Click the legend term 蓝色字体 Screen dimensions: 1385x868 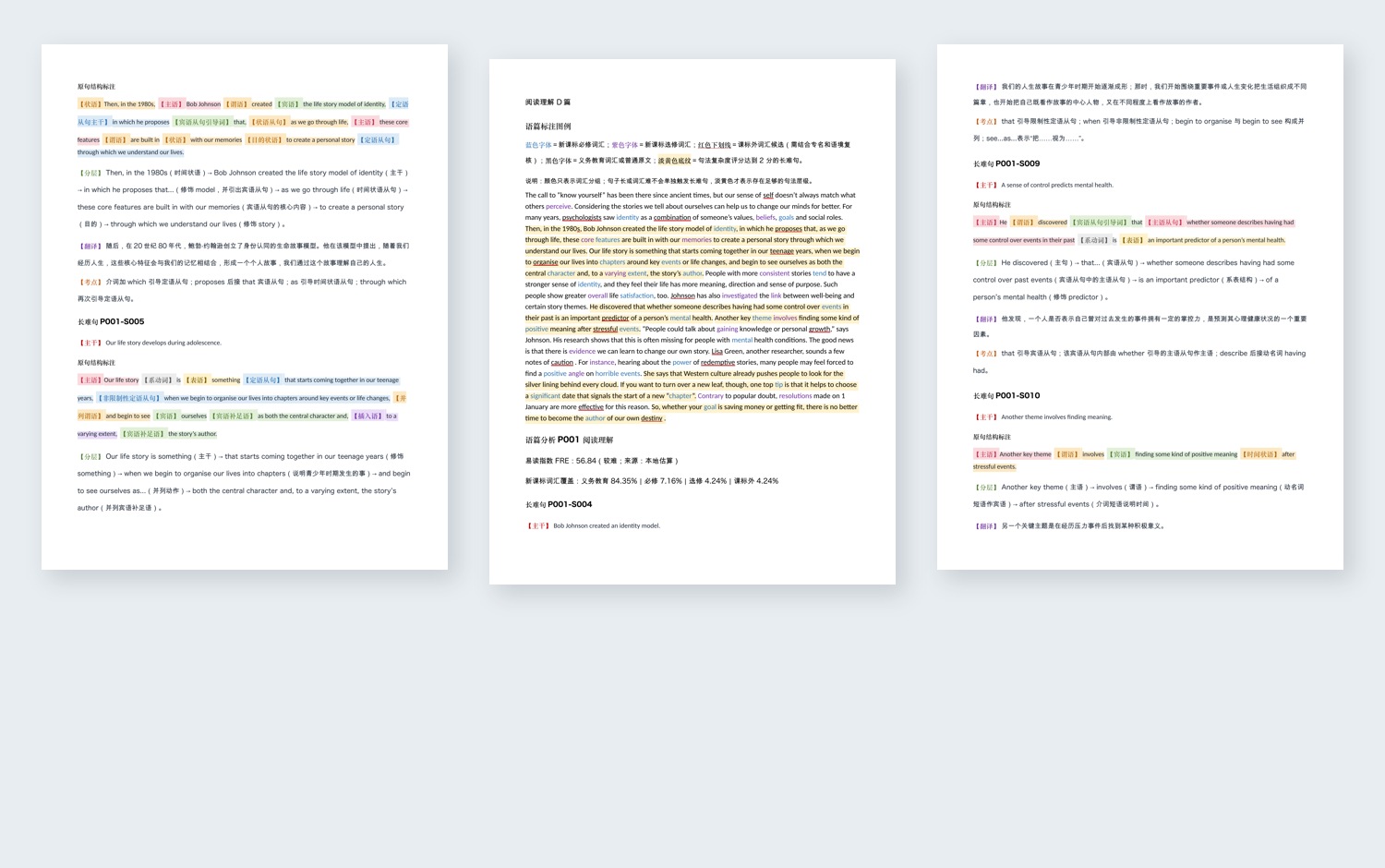(538, 145)
